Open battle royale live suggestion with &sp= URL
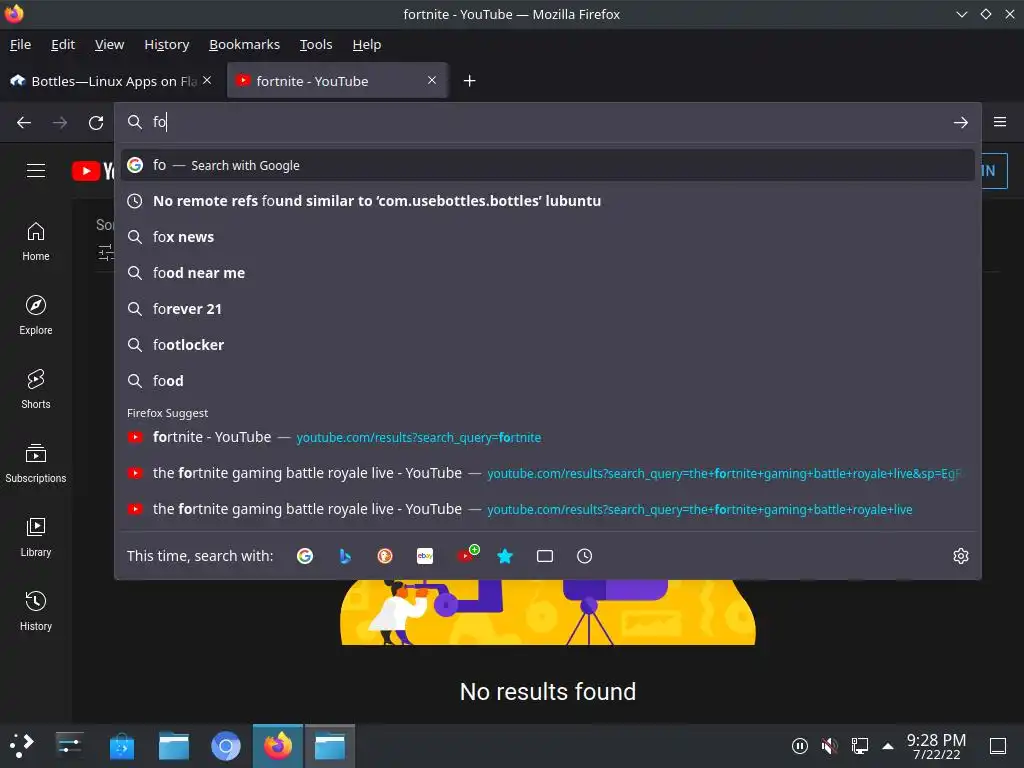 point(547,473)
